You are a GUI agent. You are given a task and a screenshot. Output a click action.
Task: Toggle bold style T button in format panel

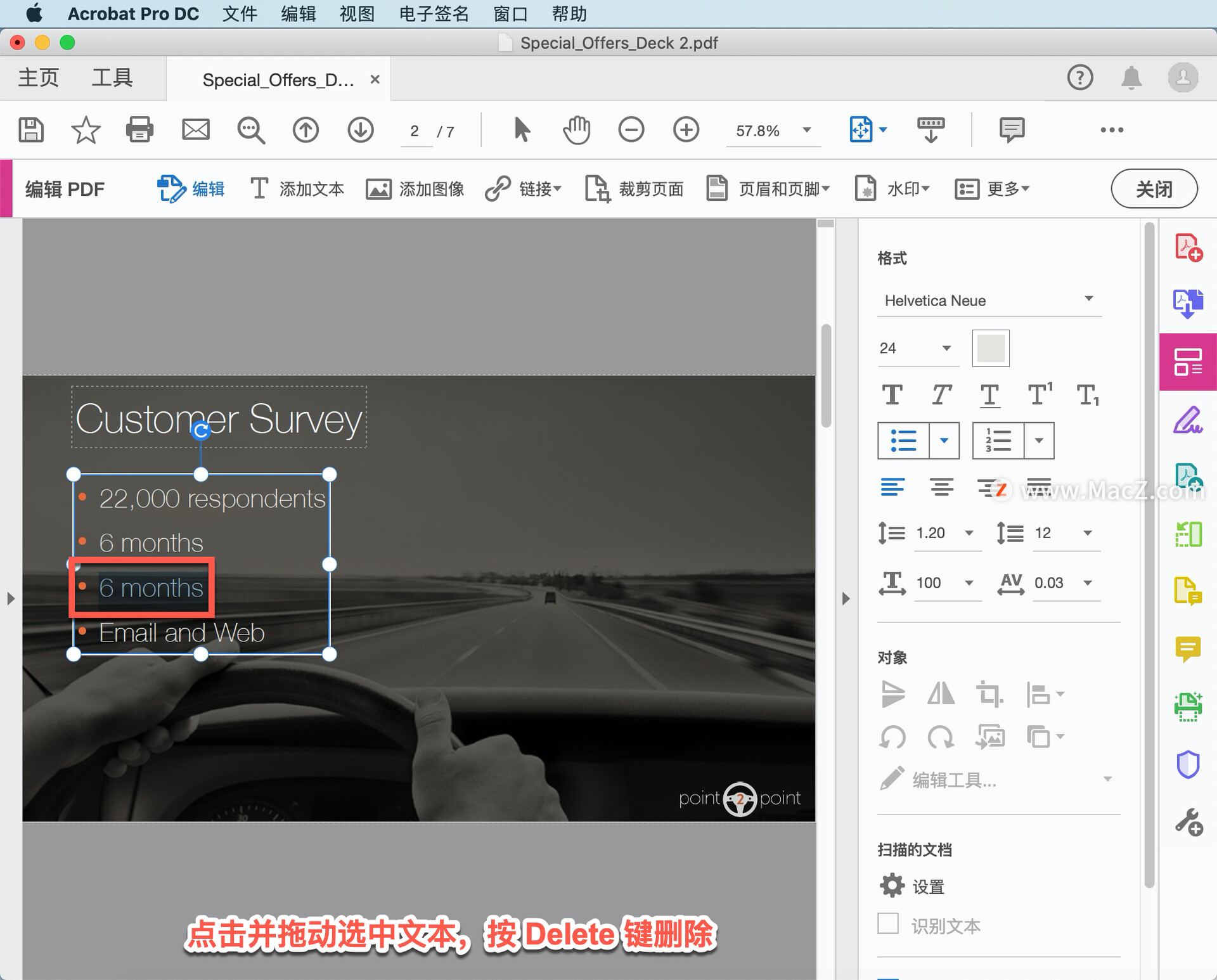(x=893, y=394)
